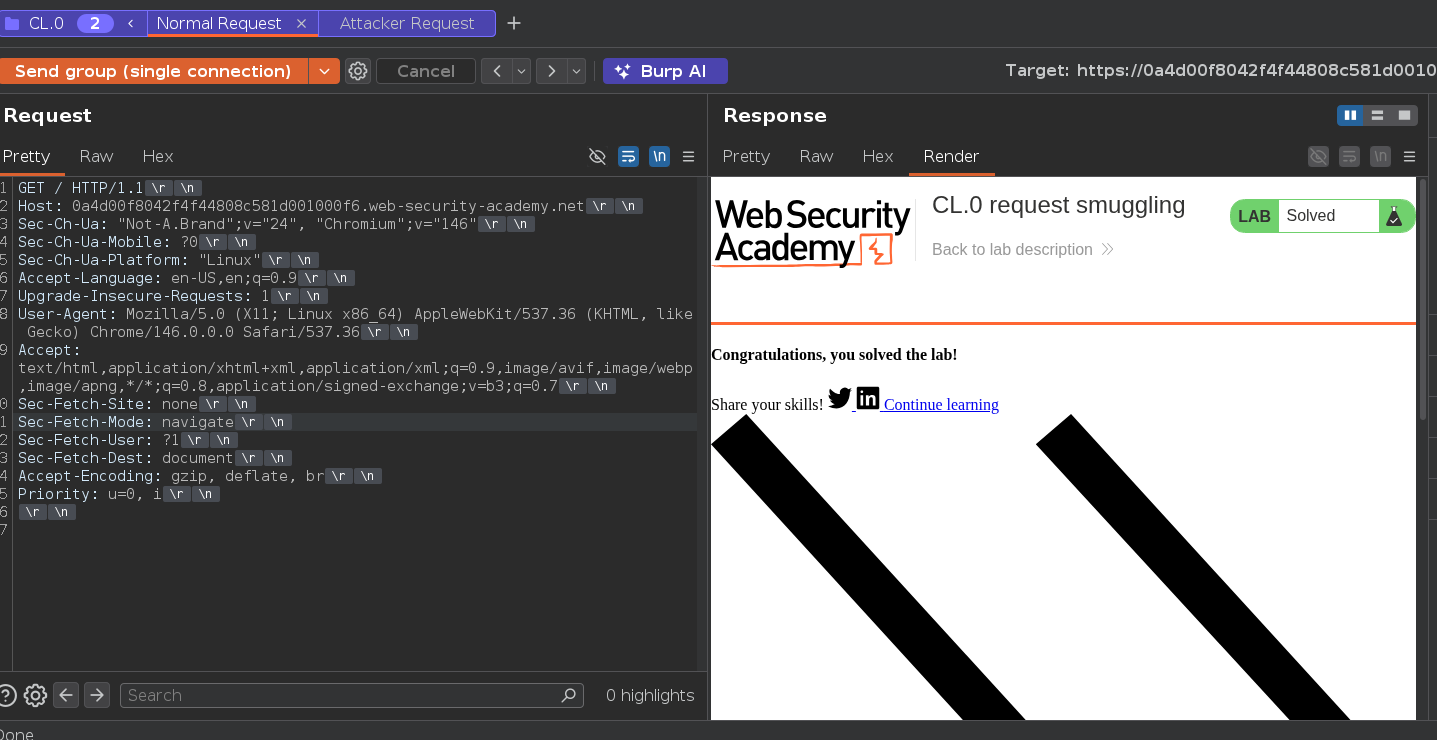This screenshot has height=740, width=1437.
Task: Click the 0 highlights label
Action: click(650, 695)
